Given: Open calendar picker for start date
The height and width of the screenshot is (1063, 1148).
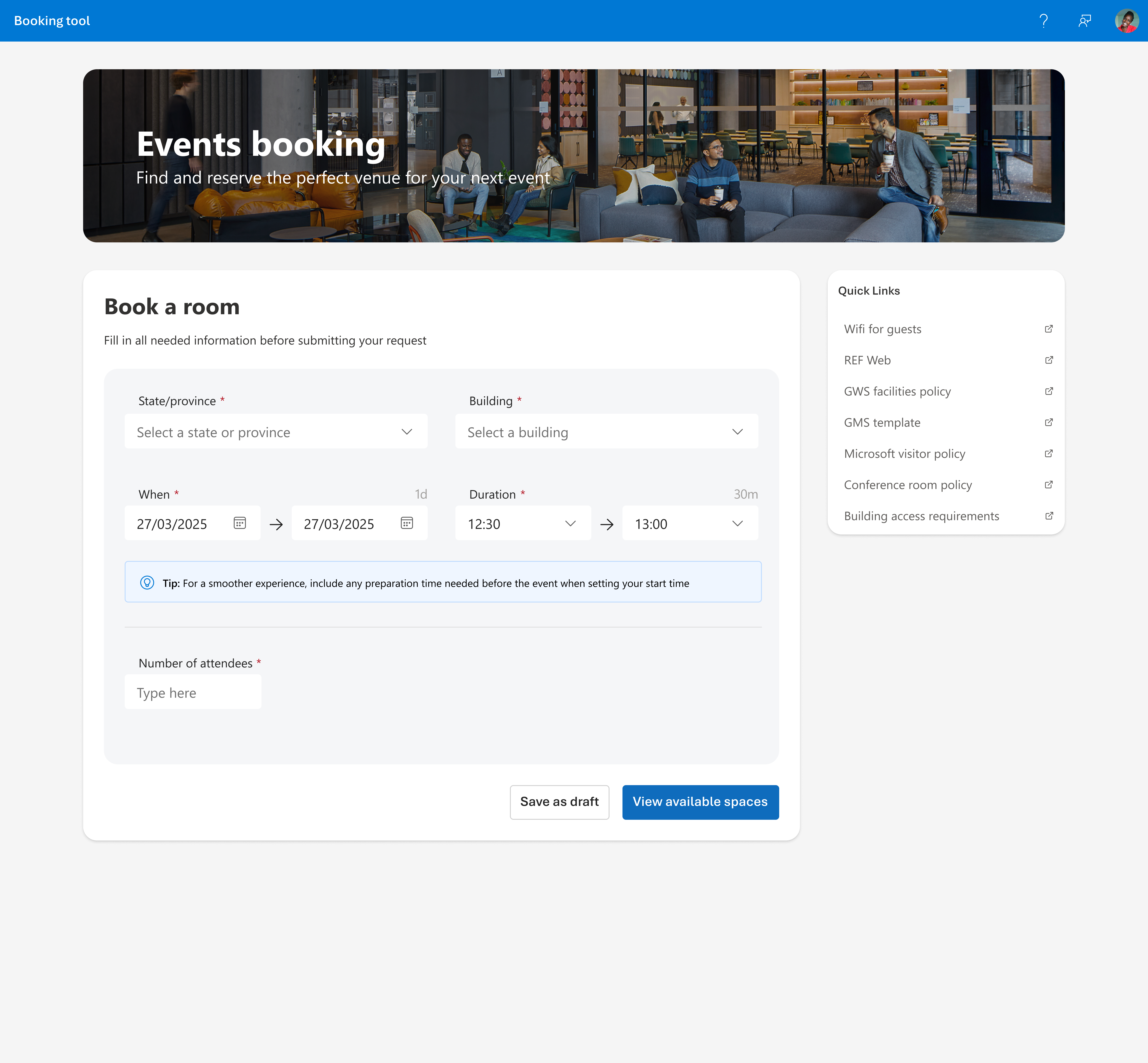Looking at the screenshot, I should click(240, 523).
